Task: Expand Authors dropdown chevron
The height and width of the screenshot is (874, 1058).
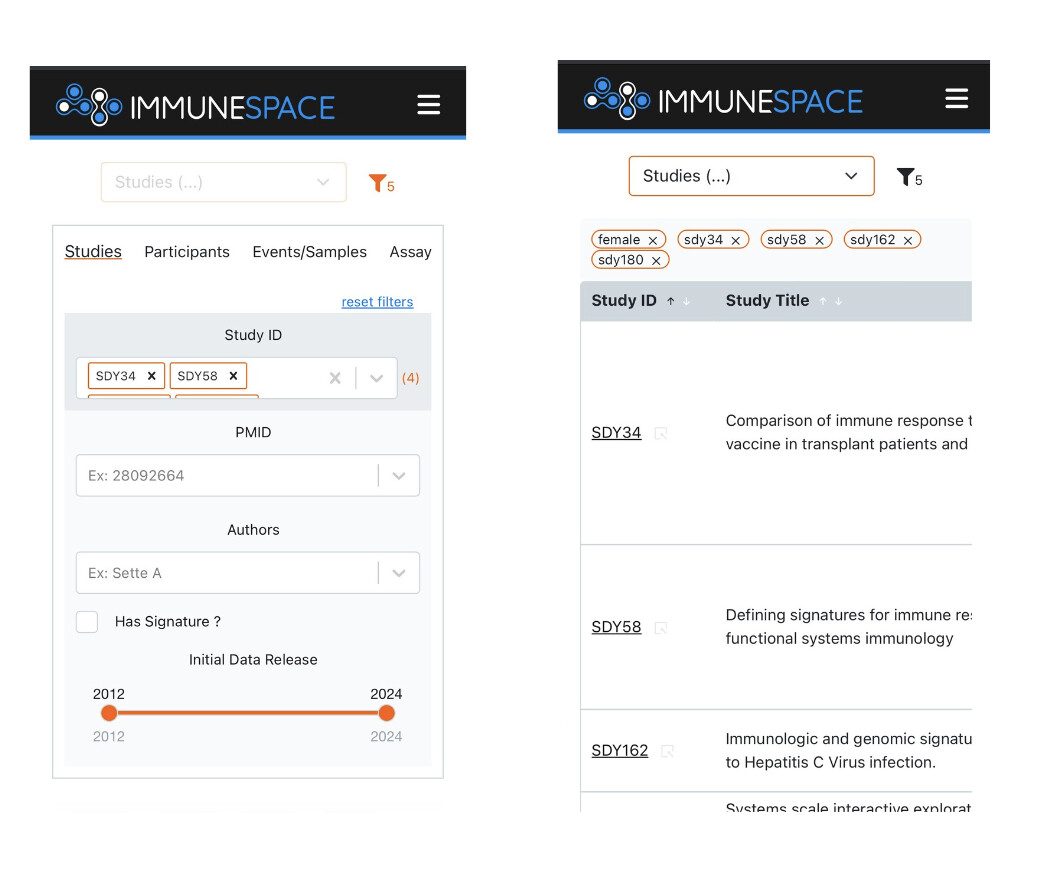Action: pos(399,573)
